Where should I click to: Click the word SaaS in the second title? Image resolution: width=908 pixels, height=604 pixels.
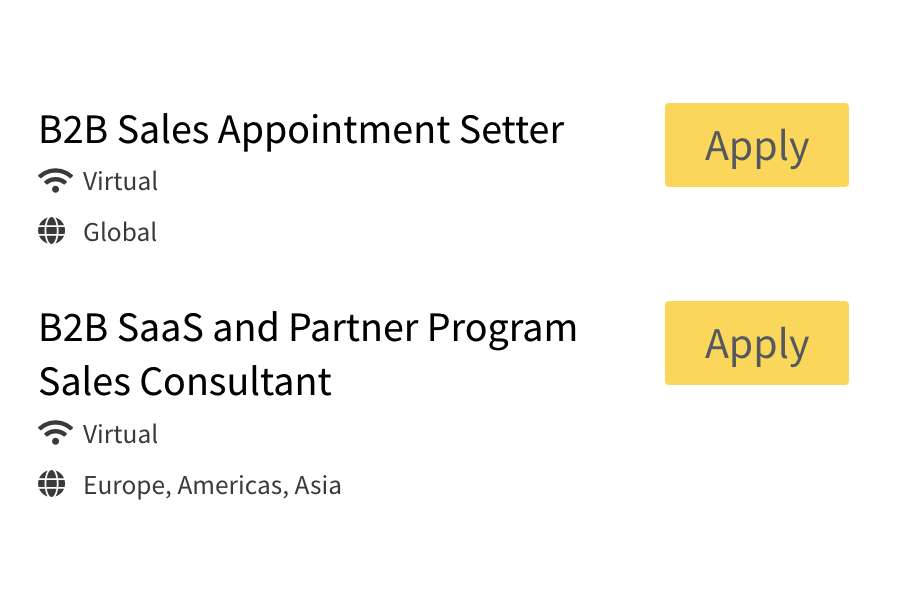click(160, 328)
